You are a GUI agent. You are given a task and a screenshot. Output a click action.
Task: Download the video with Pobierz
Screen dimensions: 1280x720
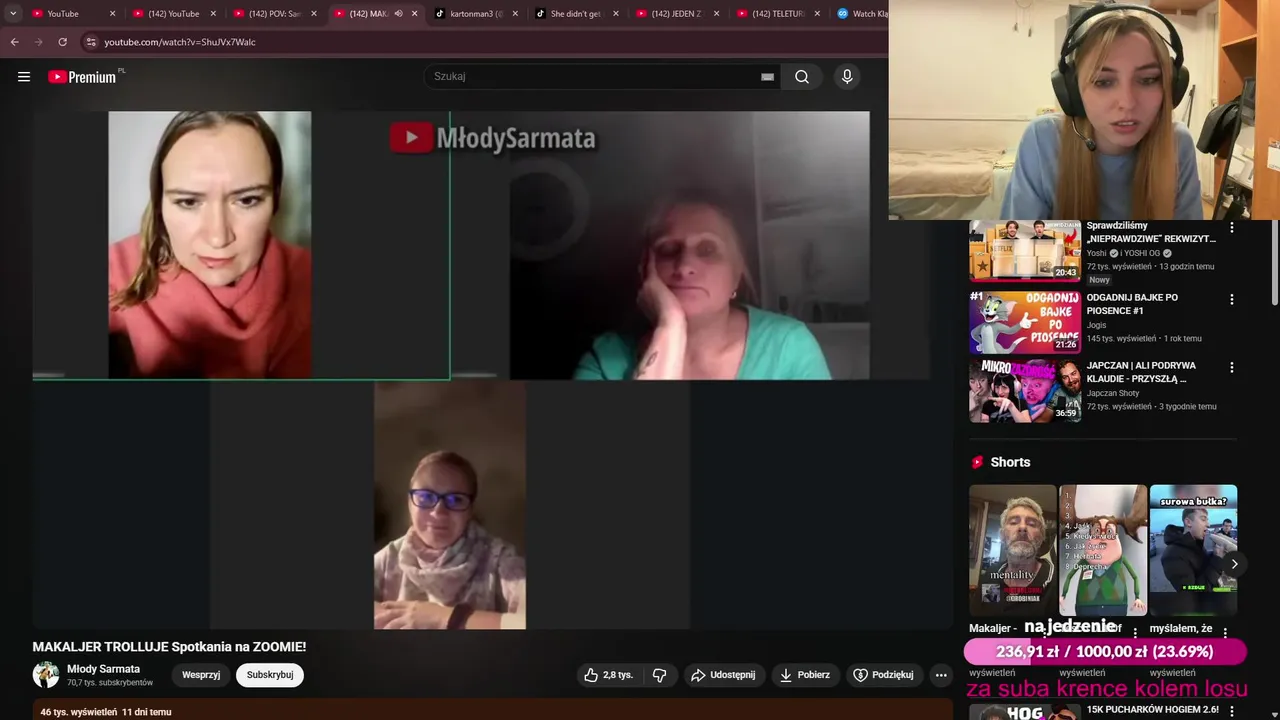805,675
